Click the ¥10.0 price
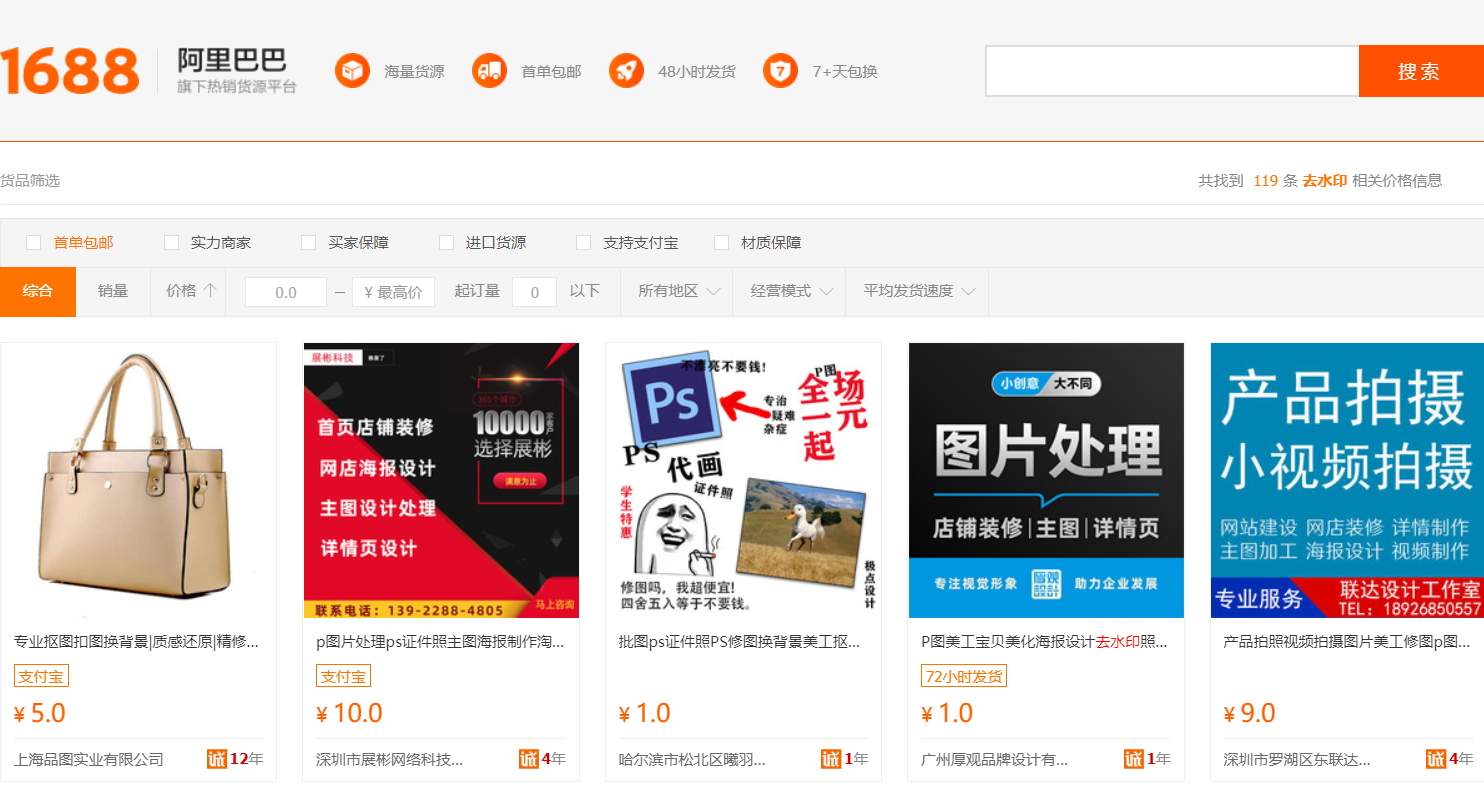1484x796 pixels. click(350, 713)
